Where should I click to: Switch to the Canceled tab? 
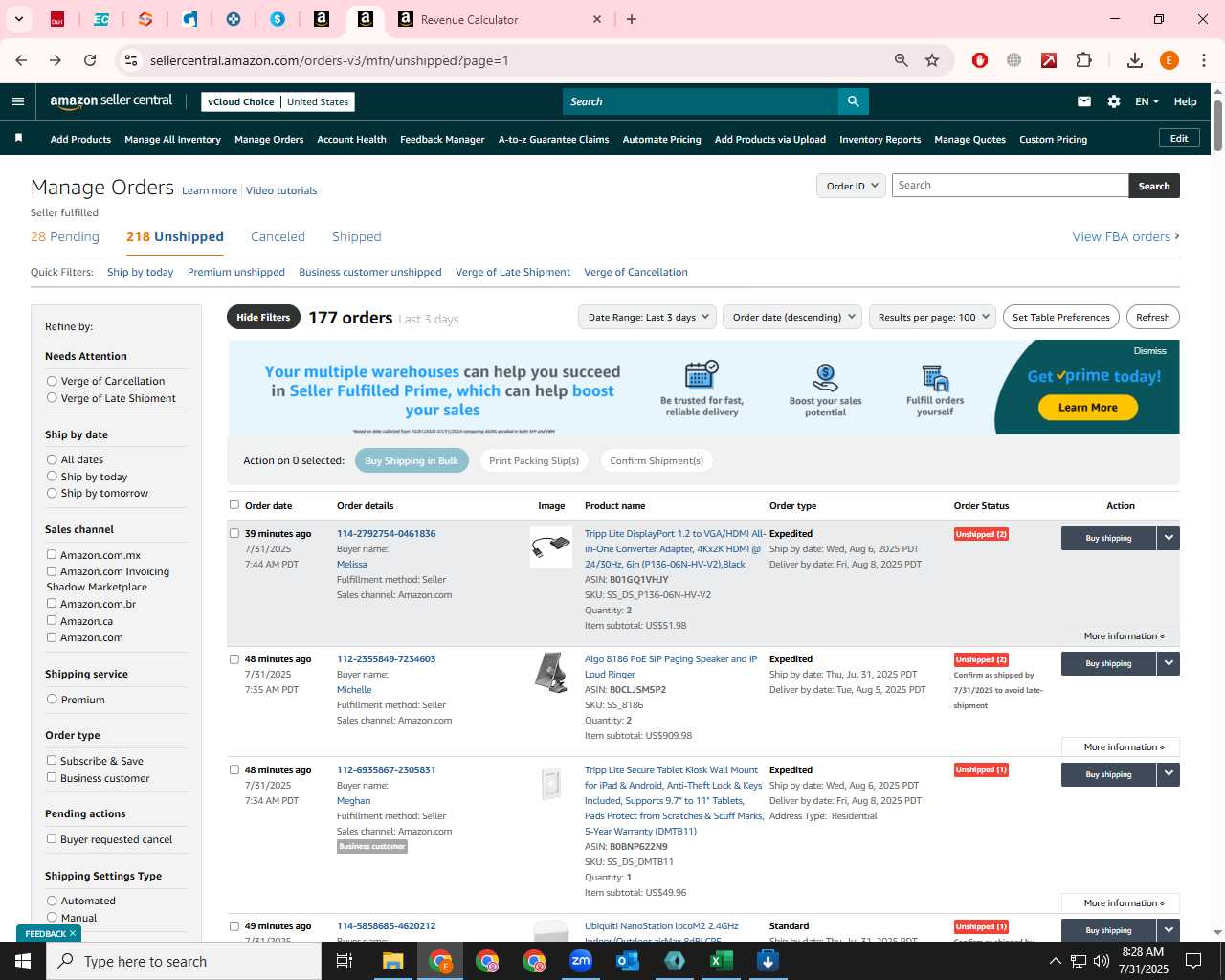click(278, 236)
